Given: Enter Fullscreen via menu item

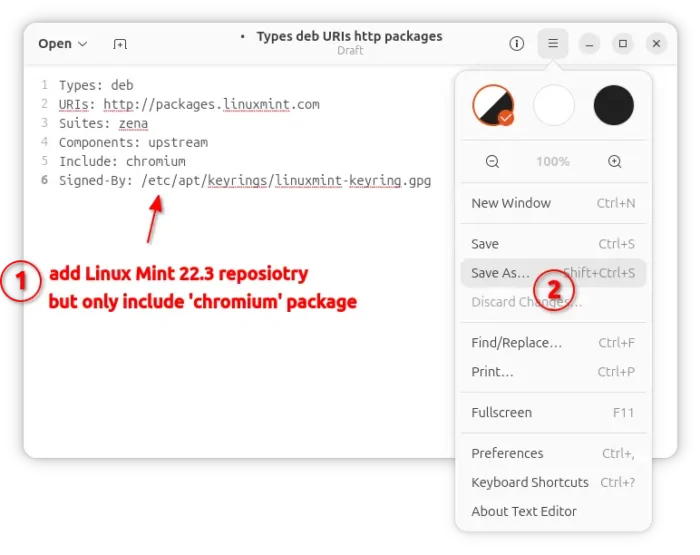Looking at the screenshot, I should click(x=553, y=412).
